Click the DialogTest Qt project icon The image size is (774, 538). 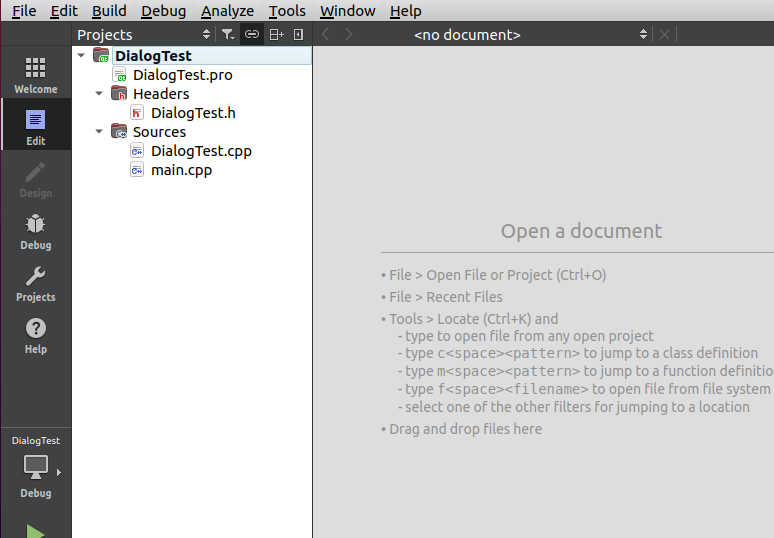tap(101, 55)
